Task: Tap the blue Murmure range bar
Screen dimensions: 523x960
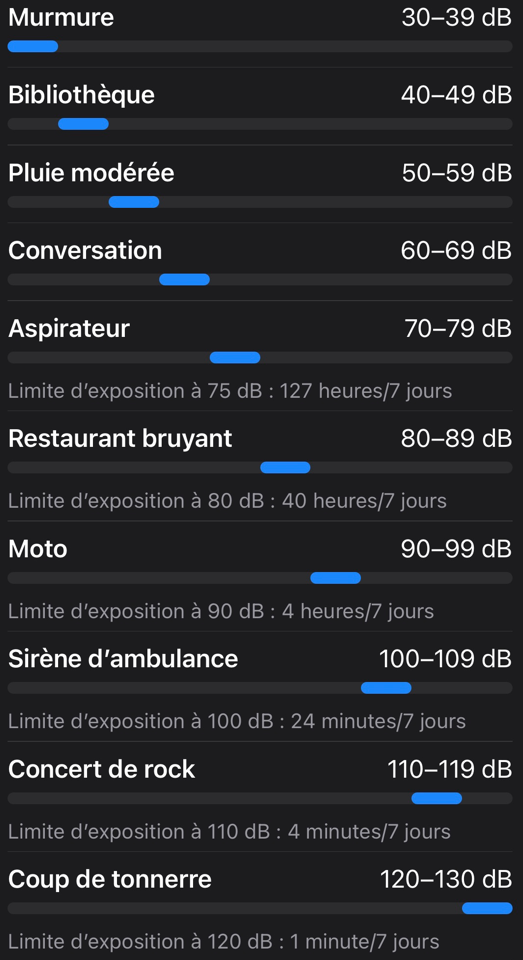Action: pyautogui.click(x=32, y=47)
